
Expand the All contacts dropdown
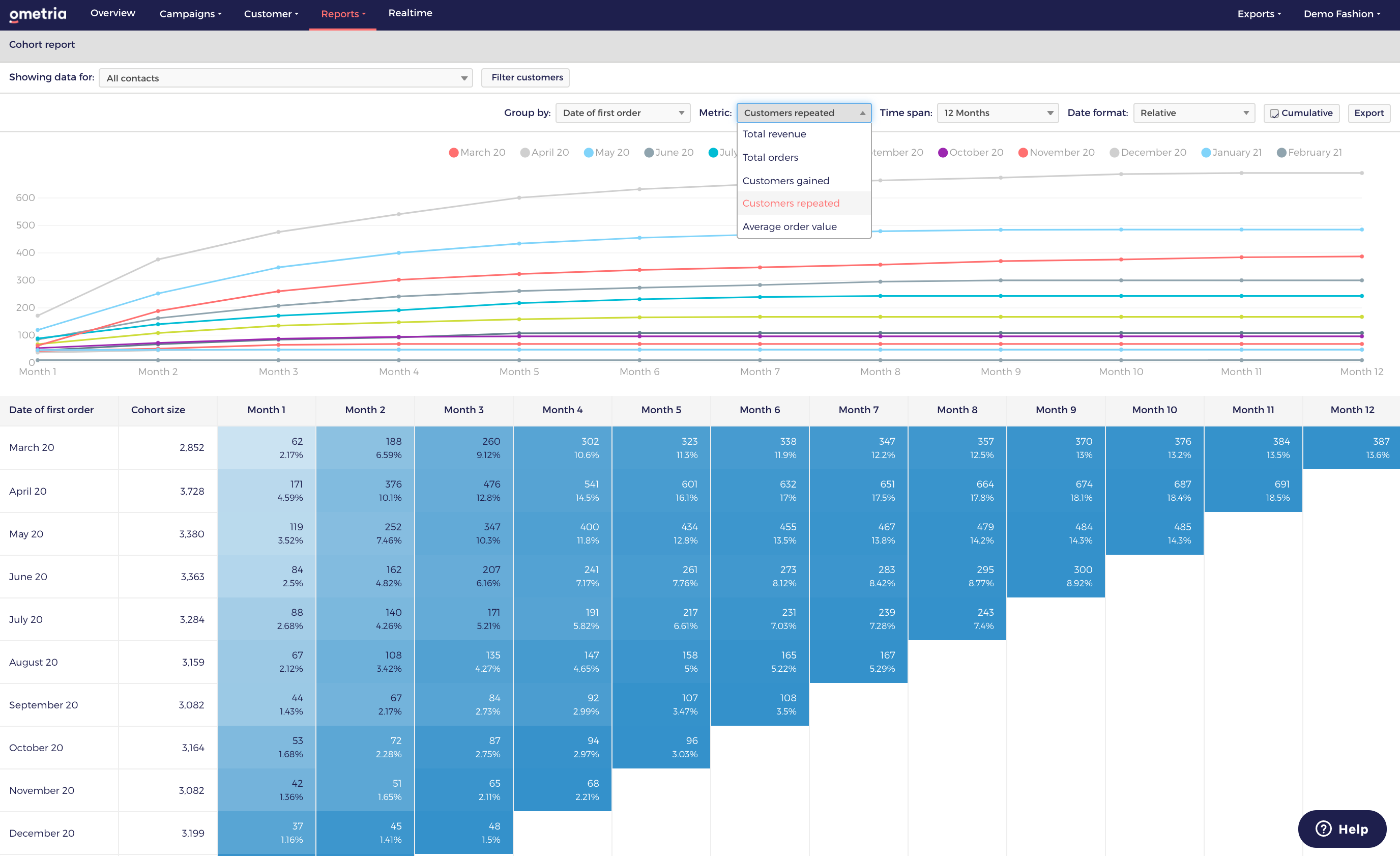pyautogui.click(x=285, y=78)
